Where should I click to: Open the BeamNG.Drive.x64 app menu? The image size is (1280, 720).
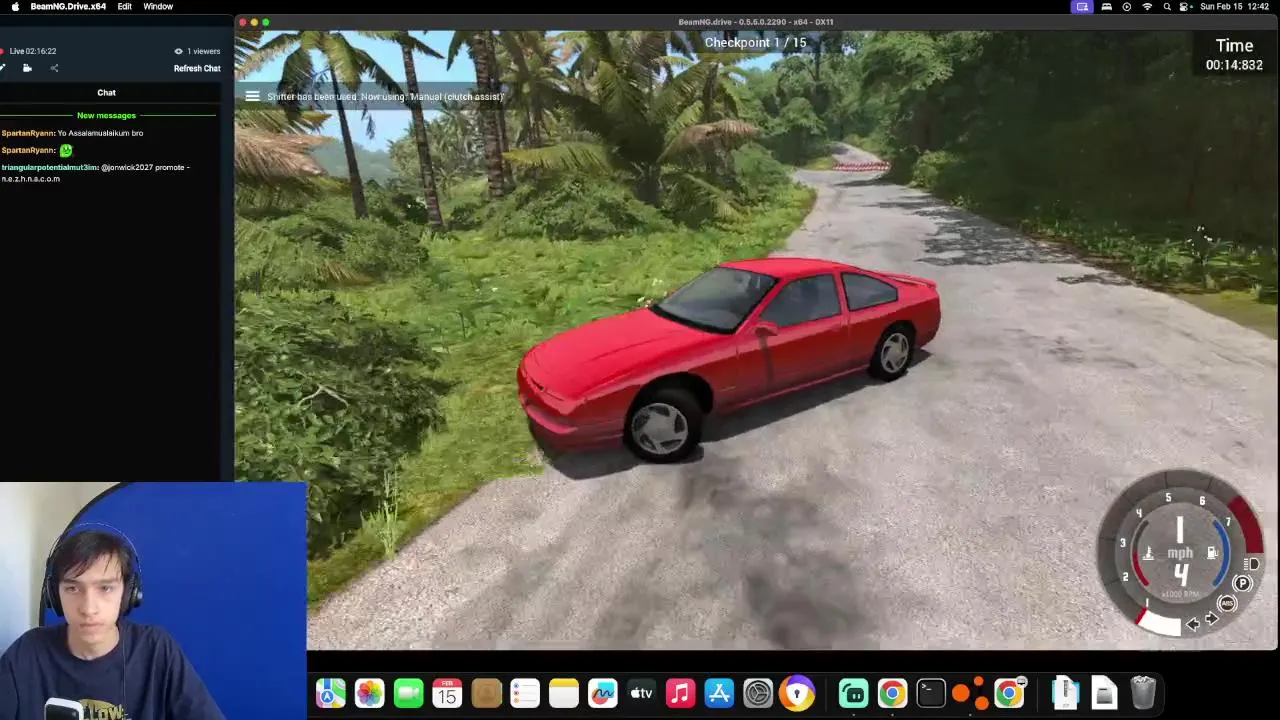pos(68,6)
